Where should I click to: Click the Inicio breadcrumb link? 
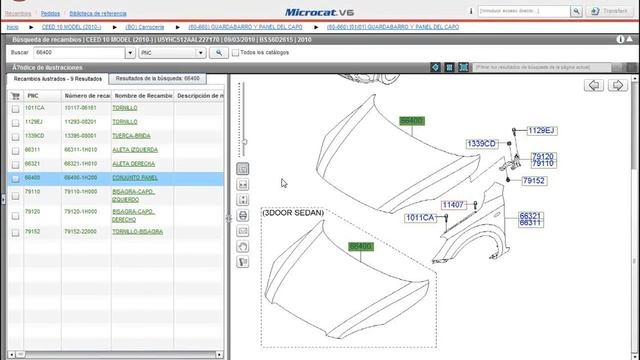13,27
